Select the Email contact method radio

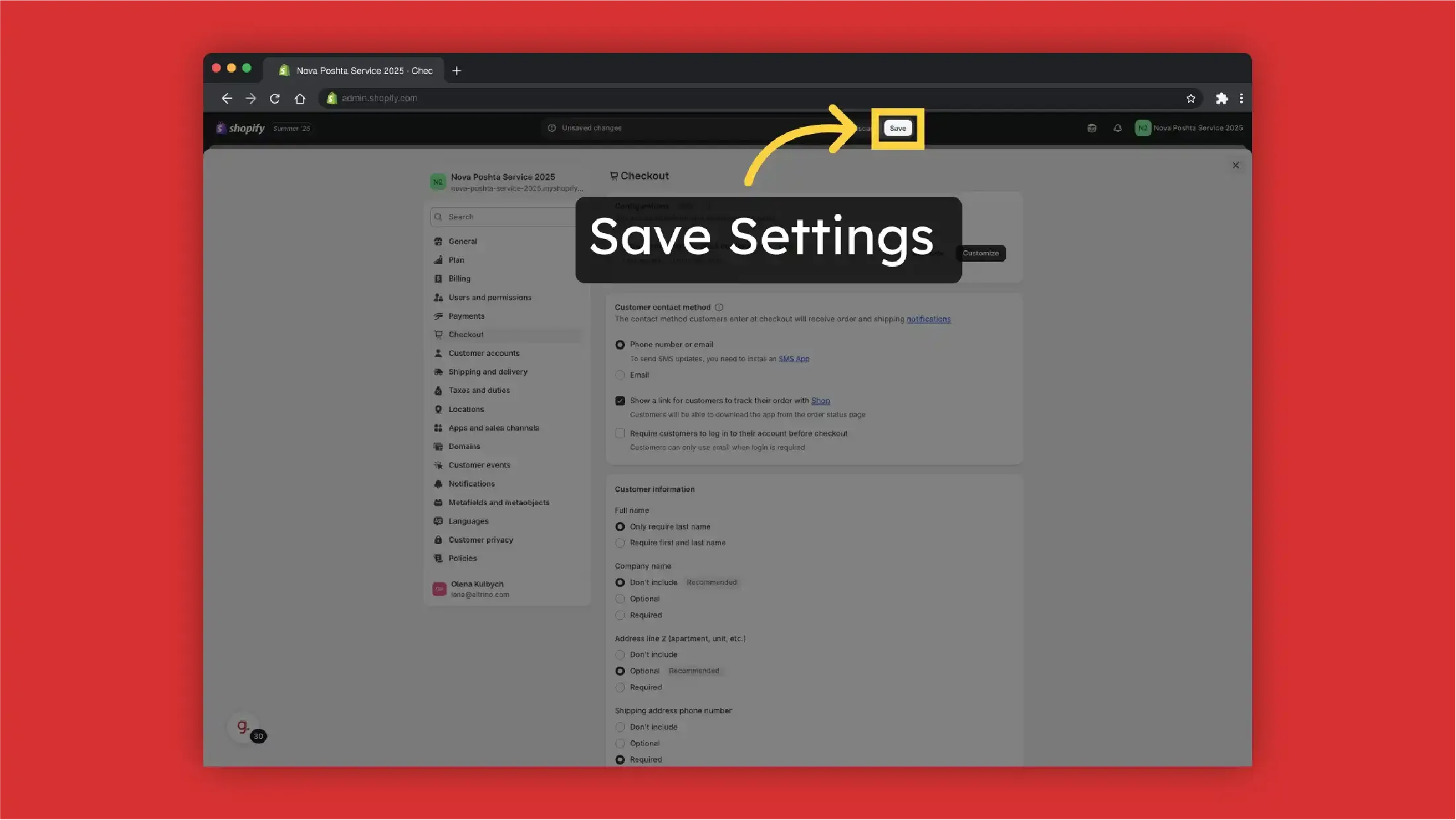coord(620,375)
